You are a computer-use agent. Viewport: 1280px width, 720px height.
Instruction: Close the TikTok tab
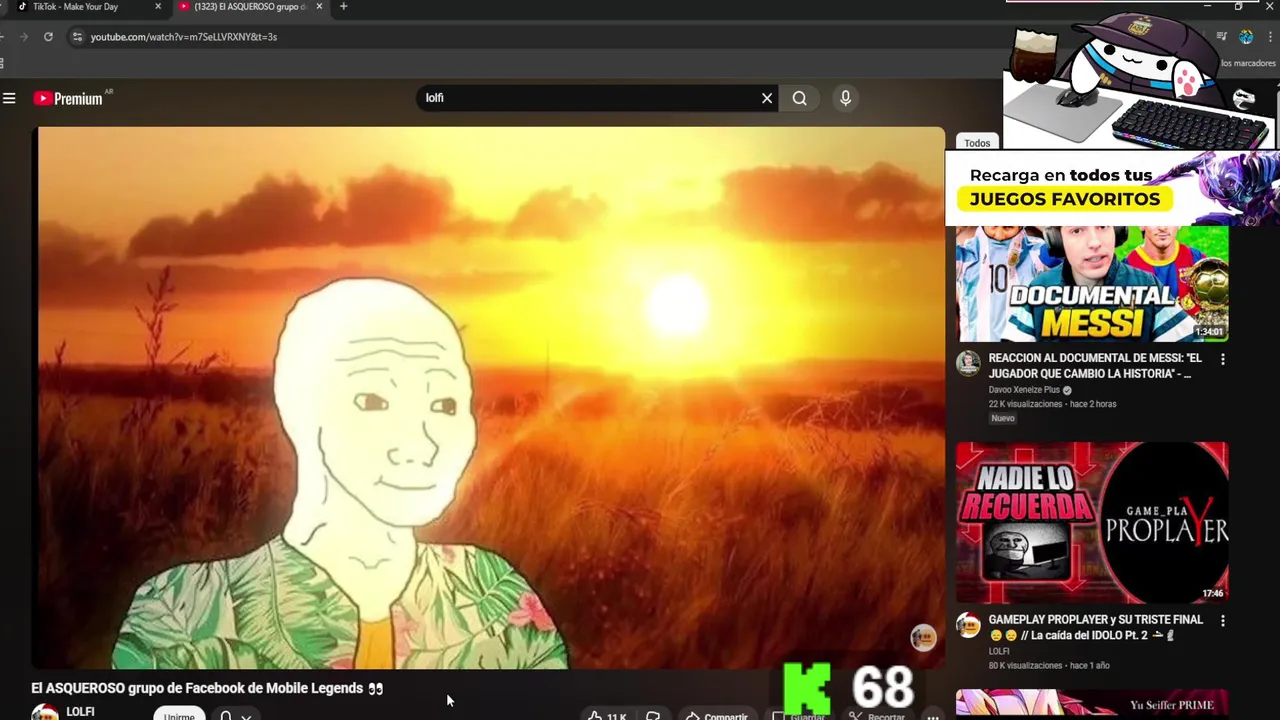[158, 7]
